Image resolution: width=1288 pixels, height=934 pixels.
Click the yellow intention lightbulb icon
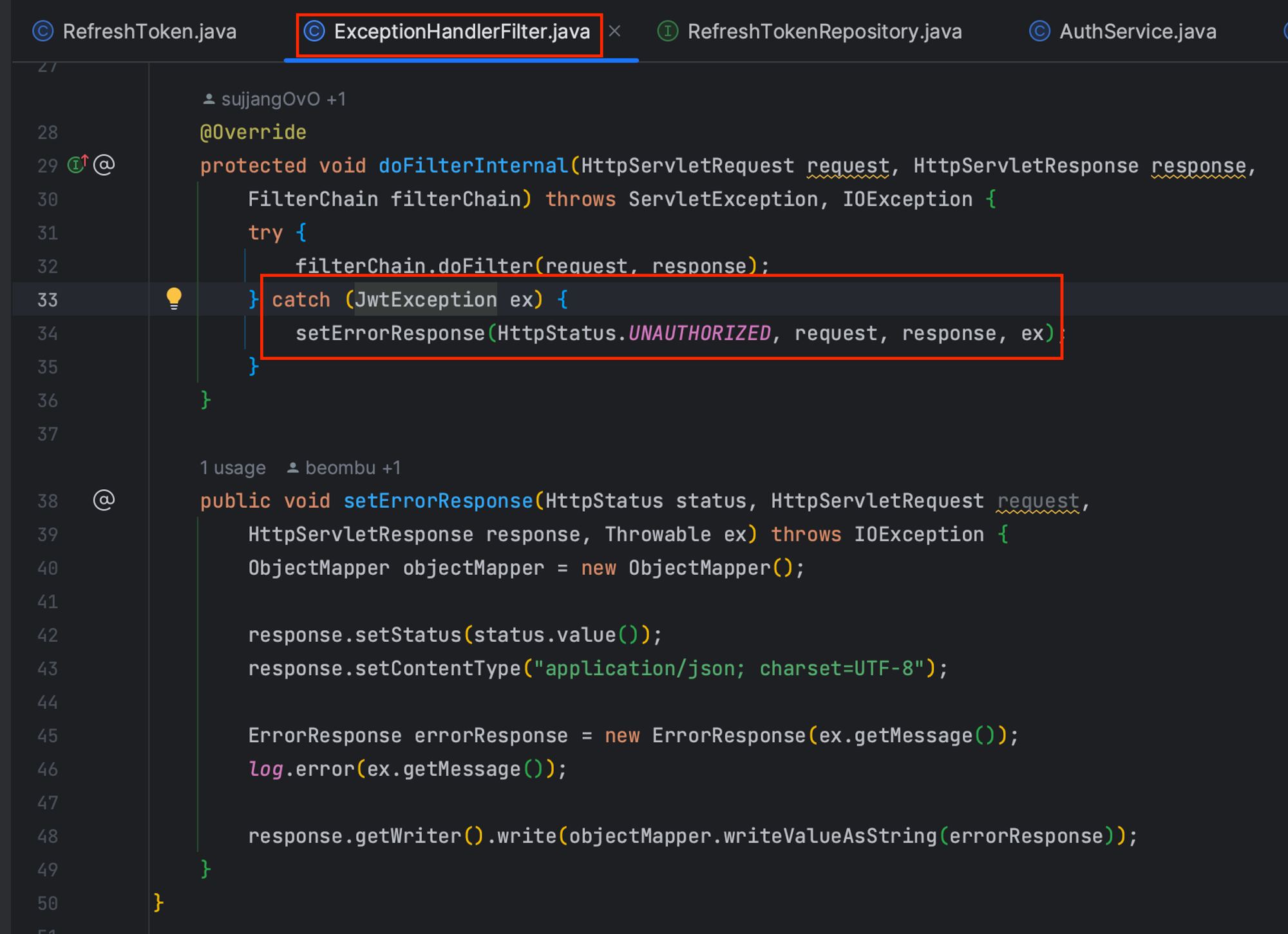[x=174, y=298]
